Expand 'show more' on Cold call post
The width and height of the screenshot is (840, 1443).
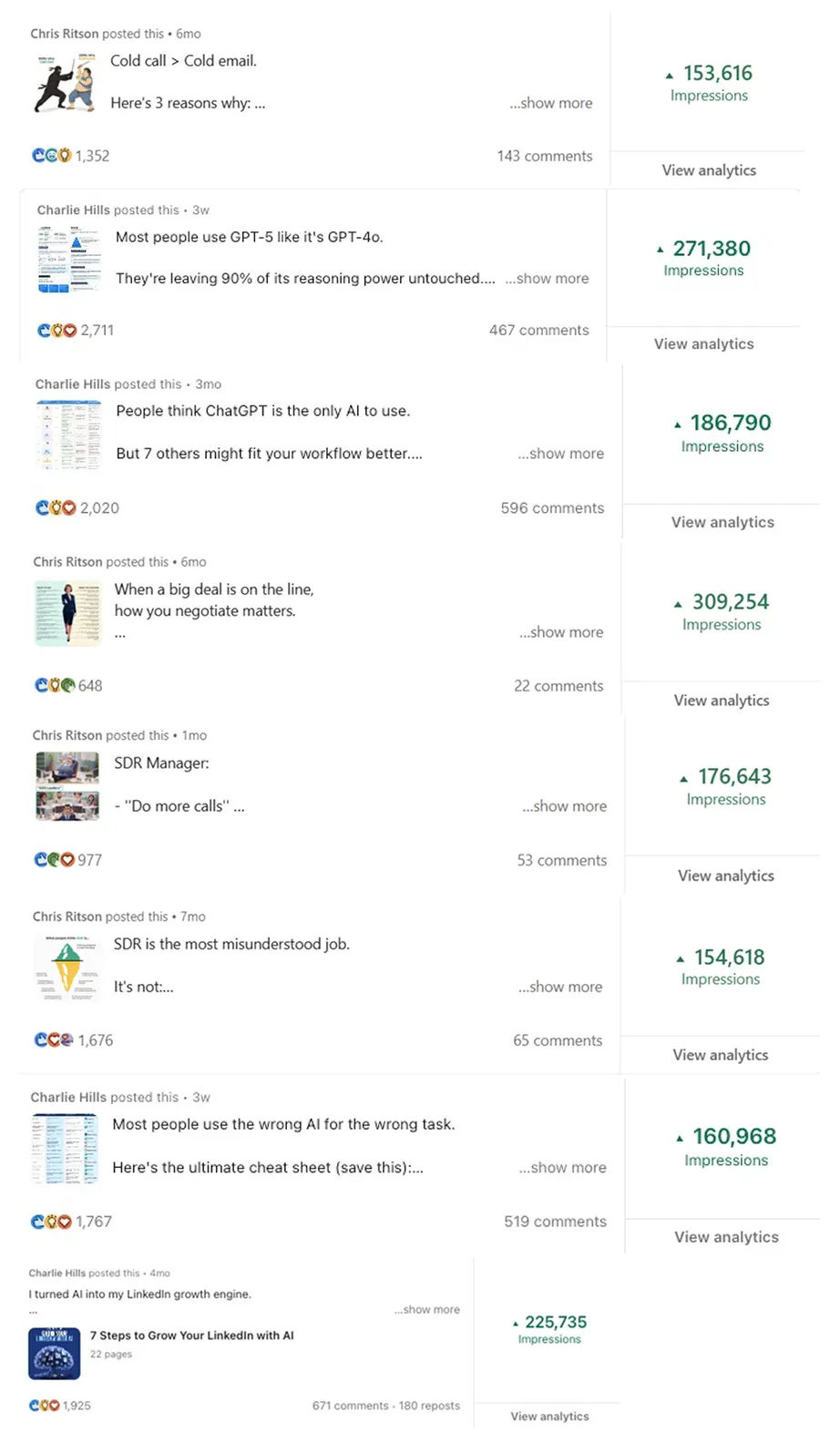coord(551,103)
